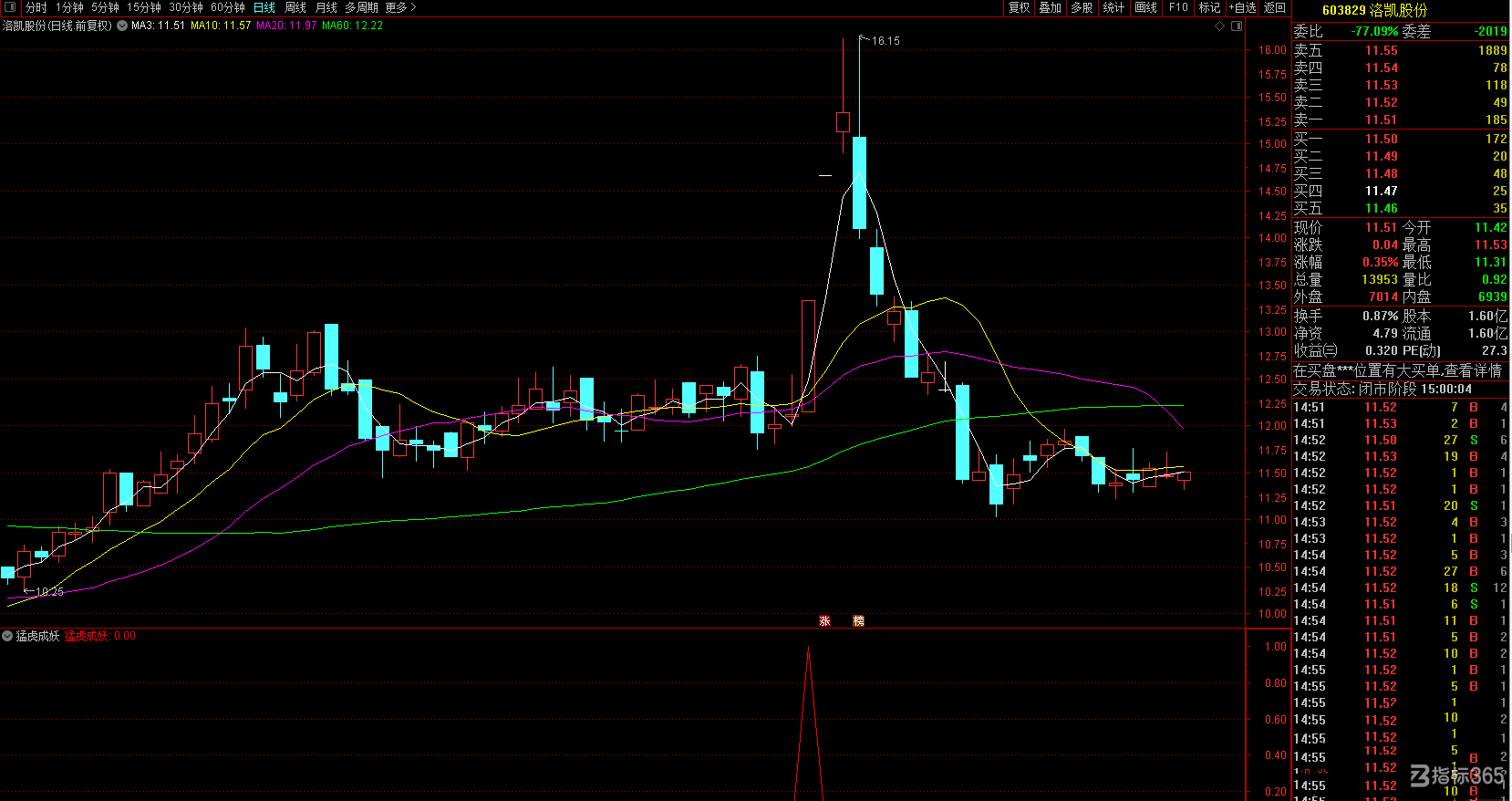Click the 委比 -77.09% value

click(1374, 31)
